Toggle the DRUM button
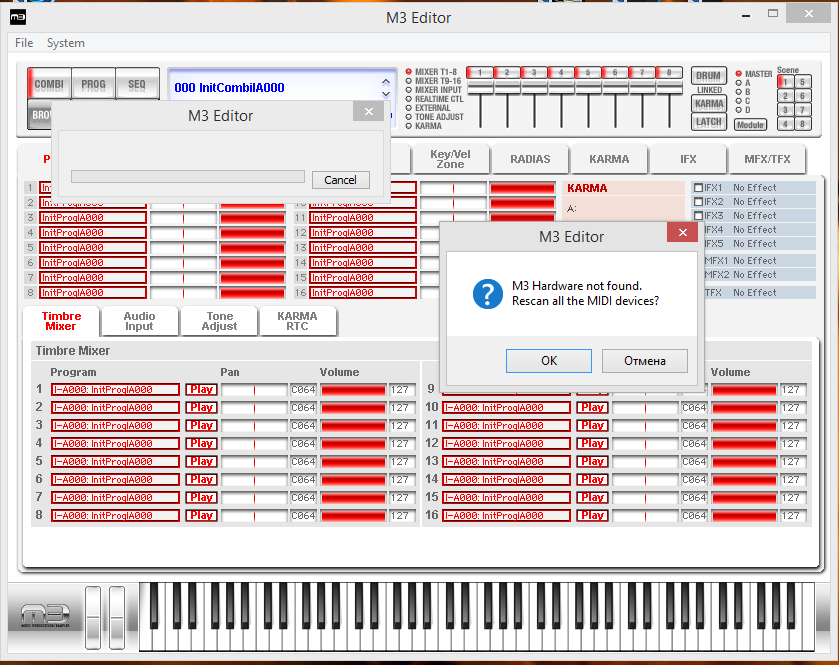The image size is (839, 665). pyautogui.click(x=709, y=76)
